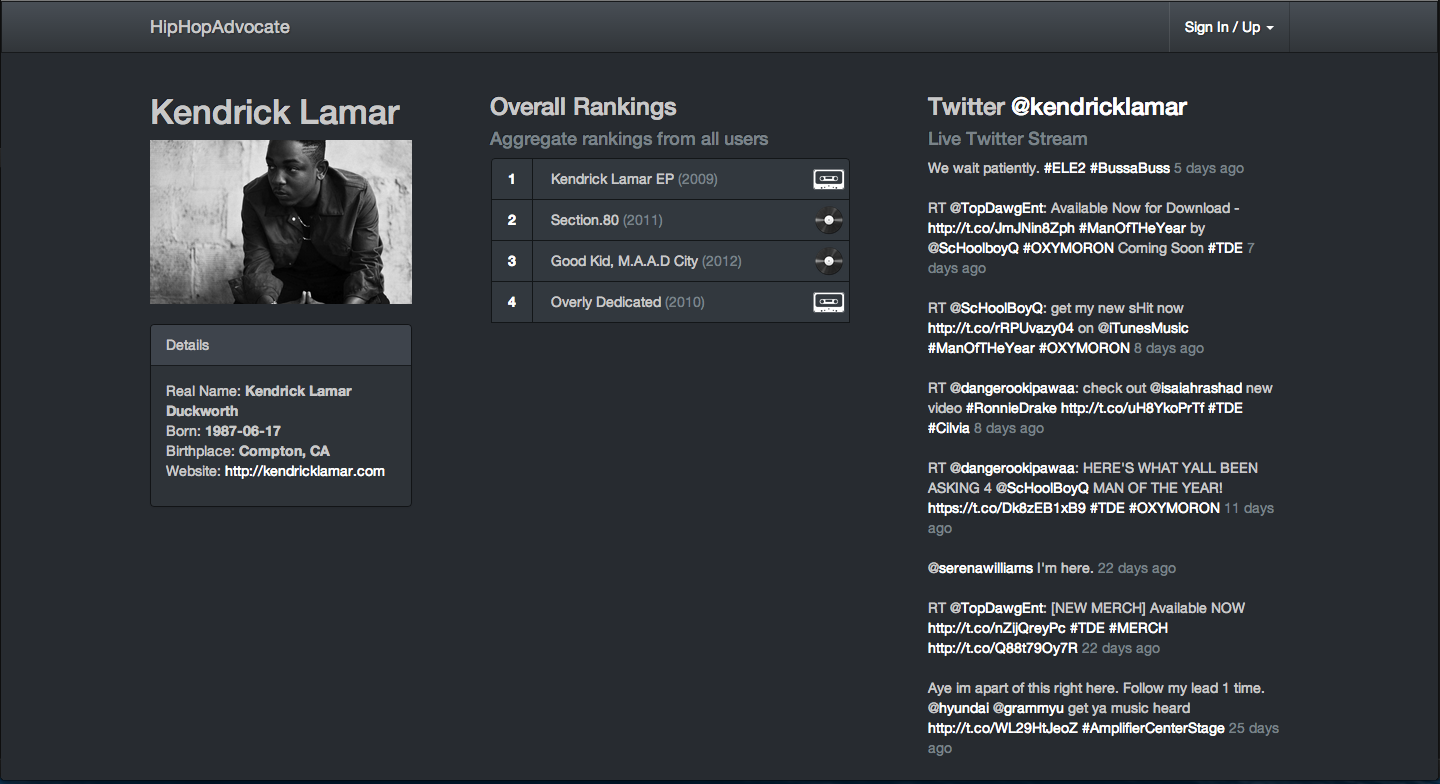
Task: Click the #BussaBuss hashtag
Action: click(x=1130, y=168)
